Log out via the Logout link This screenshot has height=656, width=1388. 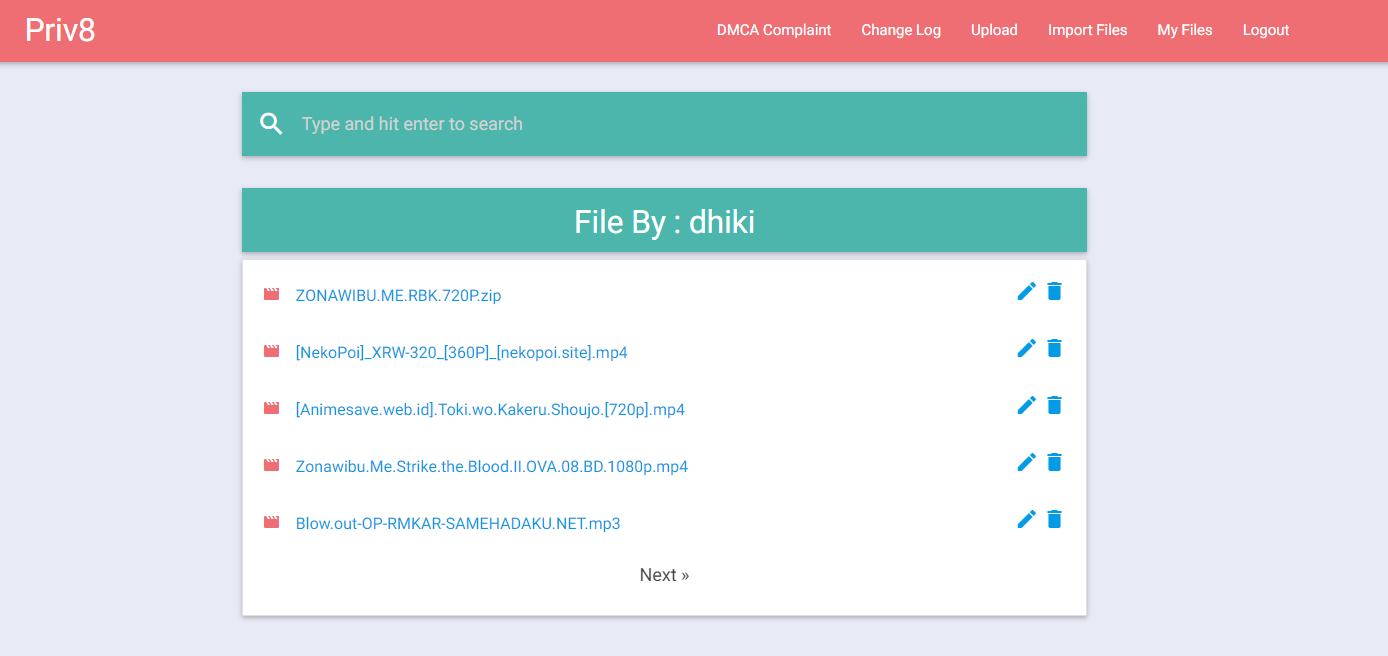[x=1266, y=30]
